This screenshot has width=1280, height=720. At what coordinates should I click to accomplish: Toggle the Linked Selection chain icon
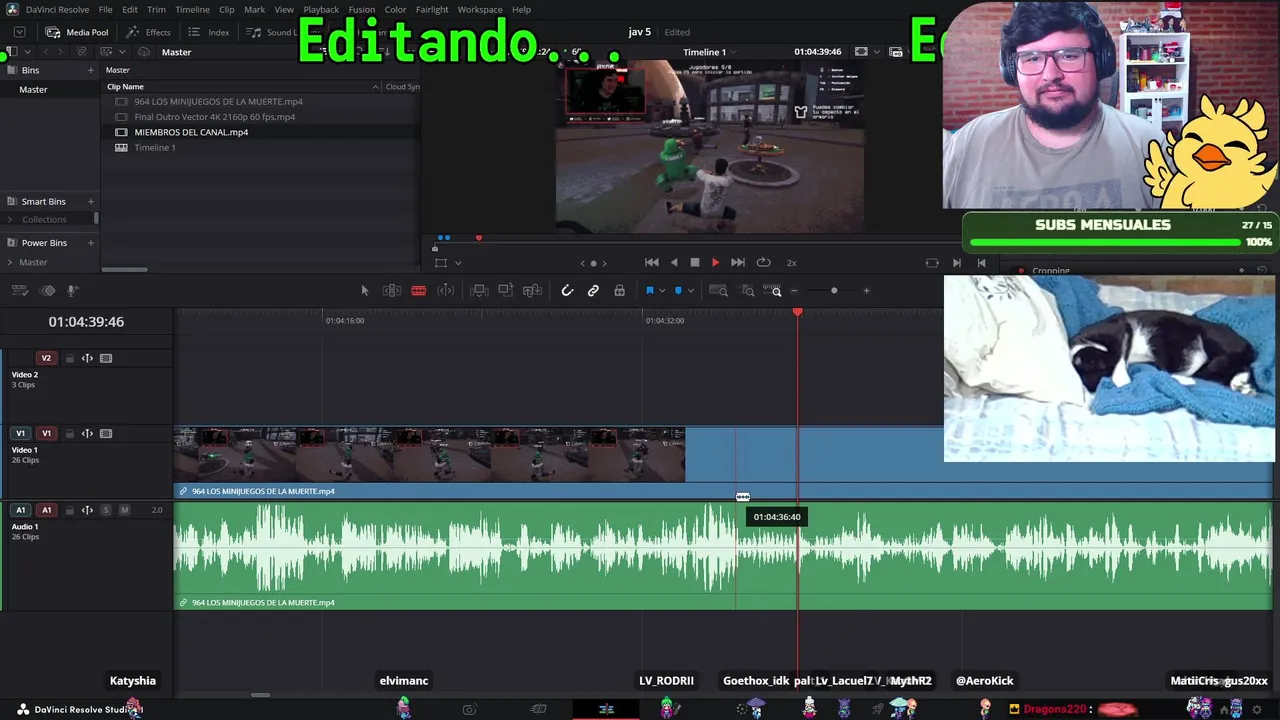593,291
